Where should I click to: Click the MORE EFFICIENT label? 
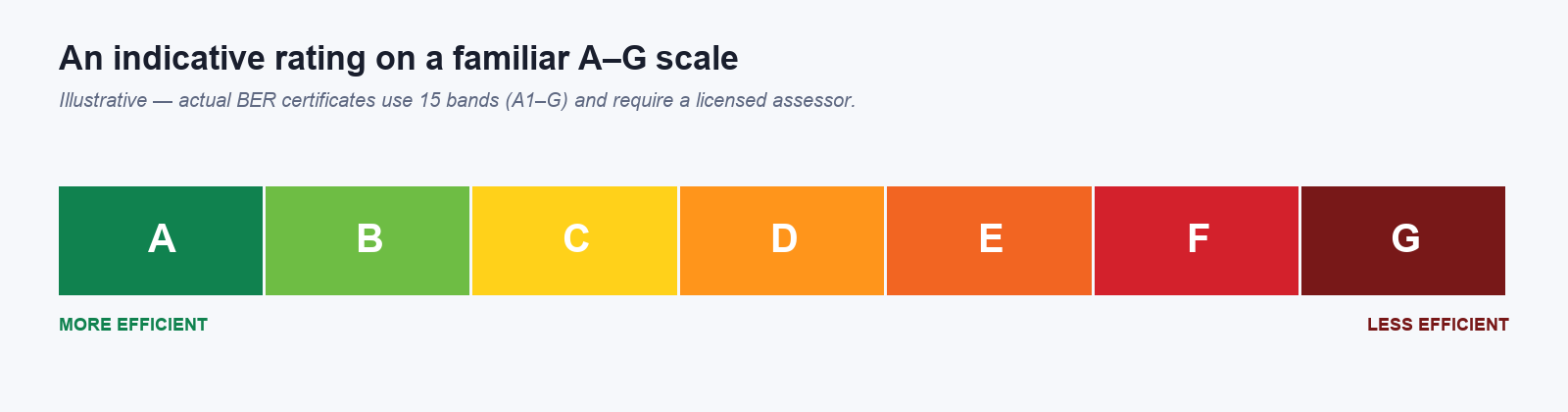click(133, 325)
